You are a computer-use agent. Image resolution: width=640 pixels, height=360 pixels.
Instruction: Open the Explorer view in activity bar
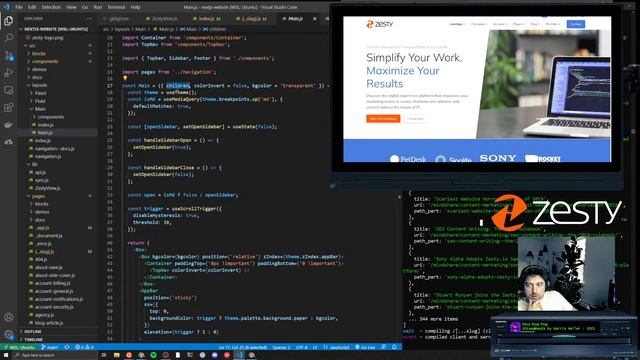[8, 21]
